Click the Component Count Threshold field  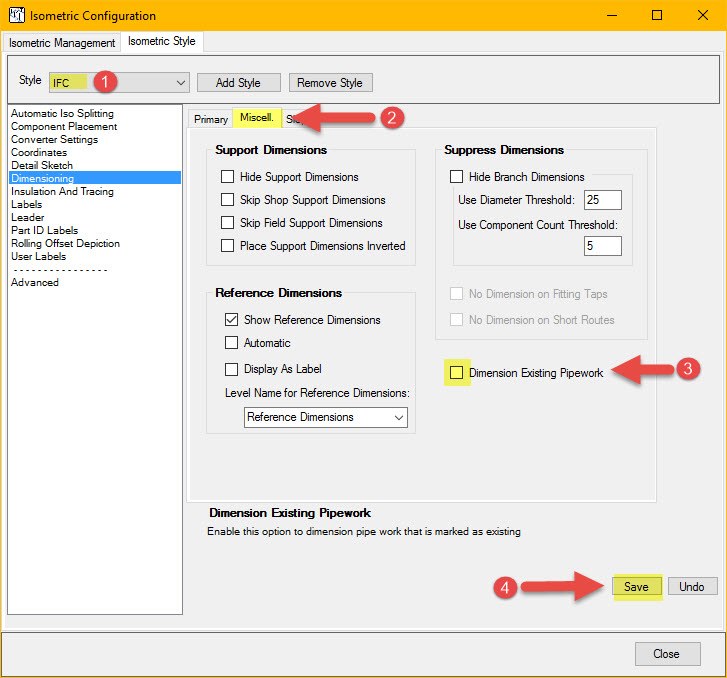[604, 245]
